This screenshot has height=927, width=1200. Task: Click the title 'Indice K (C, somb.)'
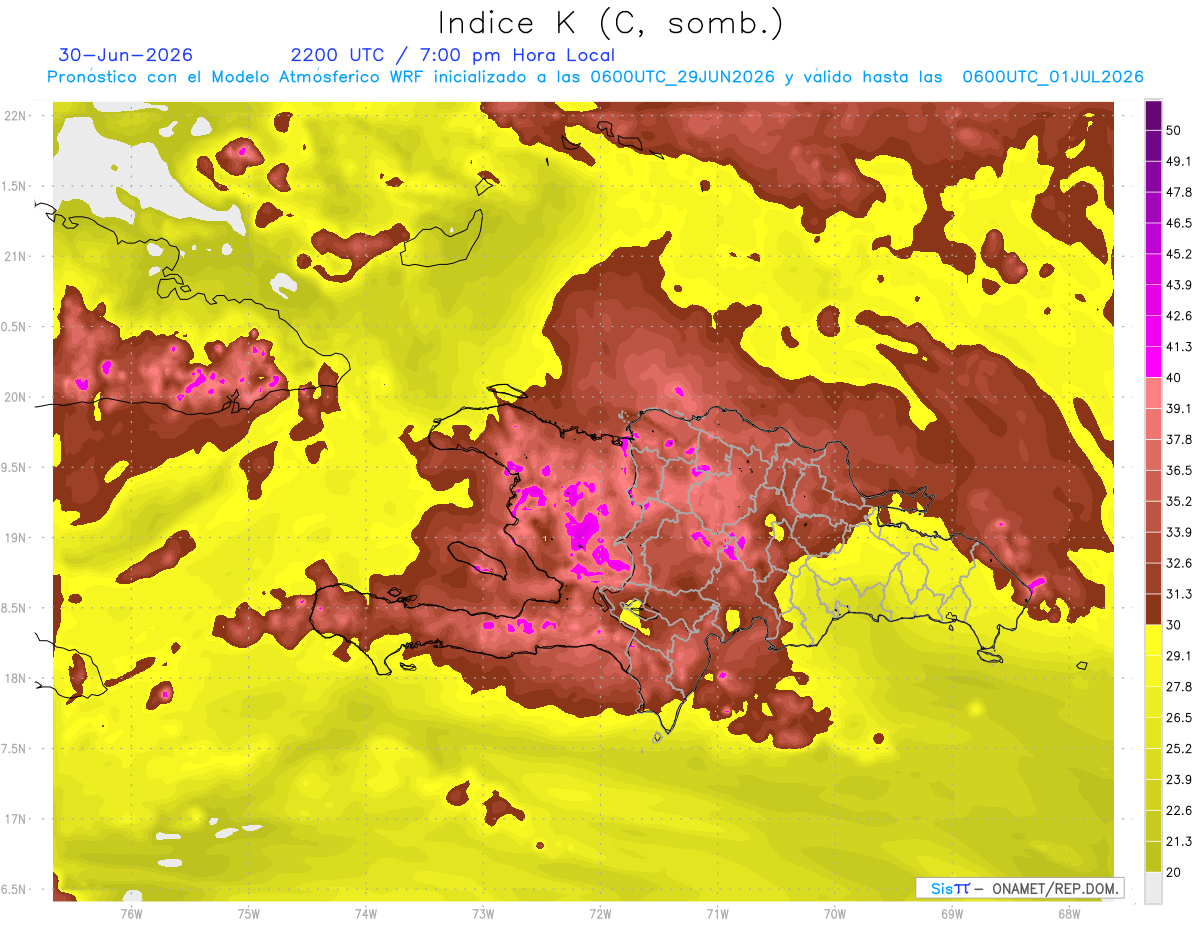coord(611,23)
